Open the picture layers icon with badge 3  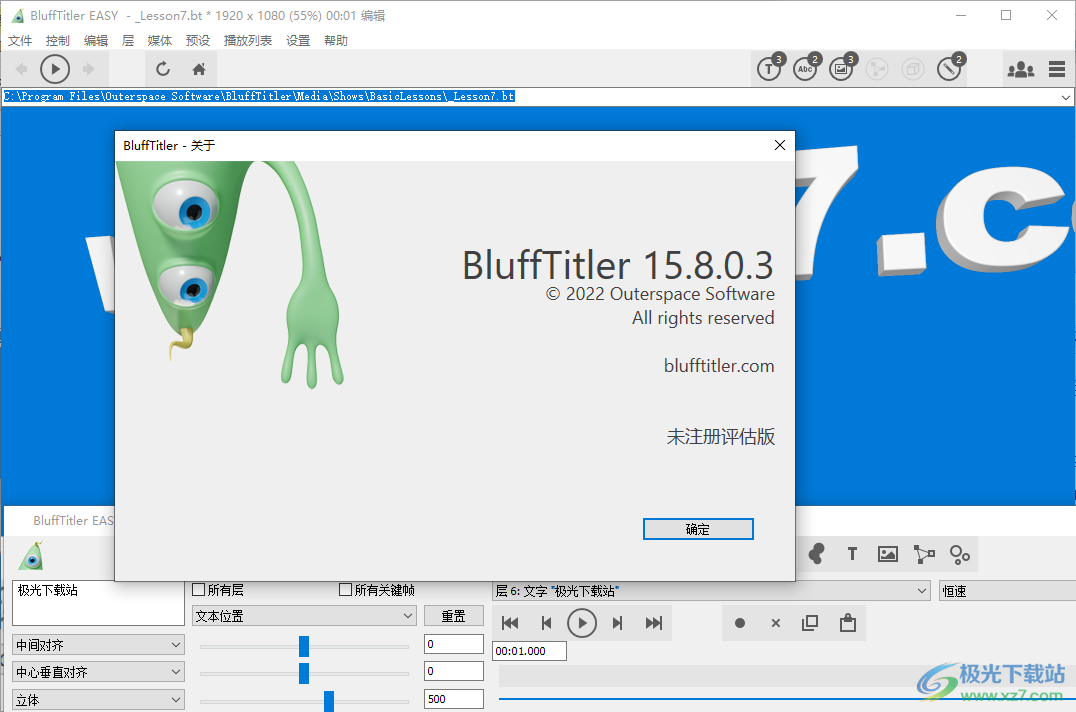point(842,68)
